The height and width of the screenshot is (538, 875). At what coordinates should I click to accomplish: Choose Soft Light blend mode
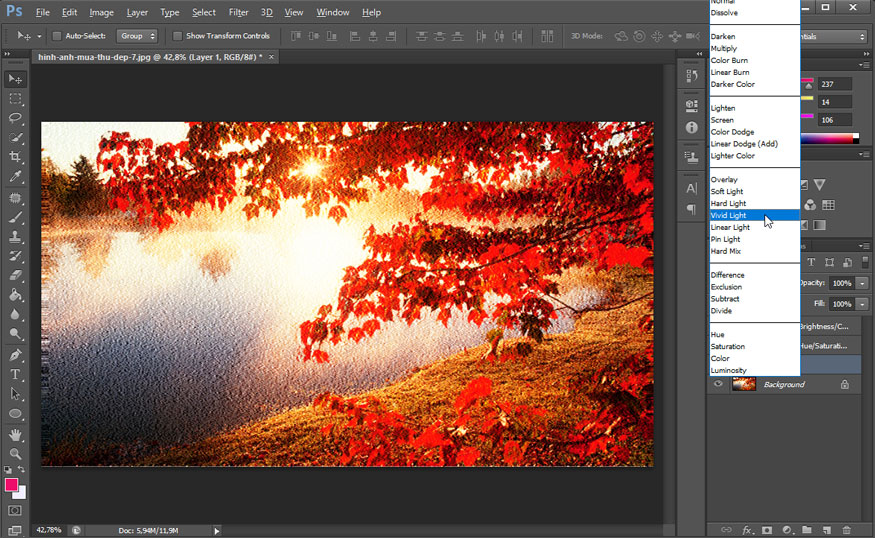click(754, 191)
